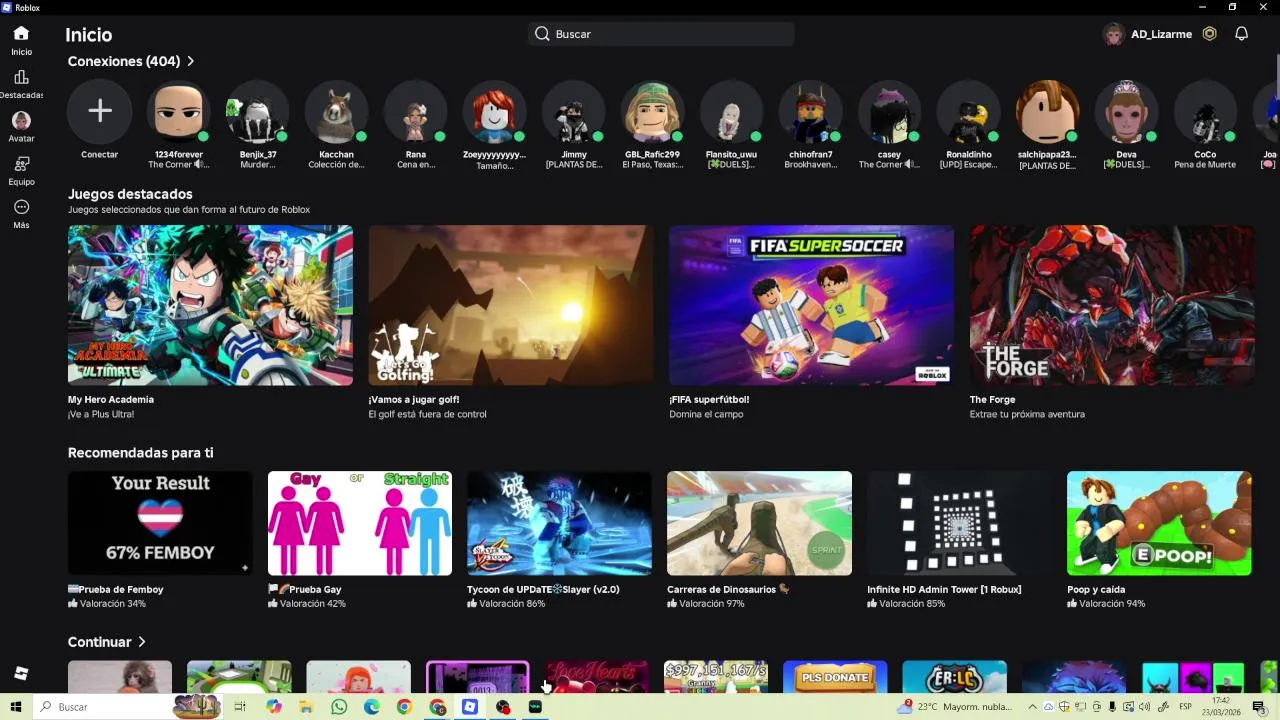
Task: Click 'My Hero Academia' title text
Action: click(111, 399)
